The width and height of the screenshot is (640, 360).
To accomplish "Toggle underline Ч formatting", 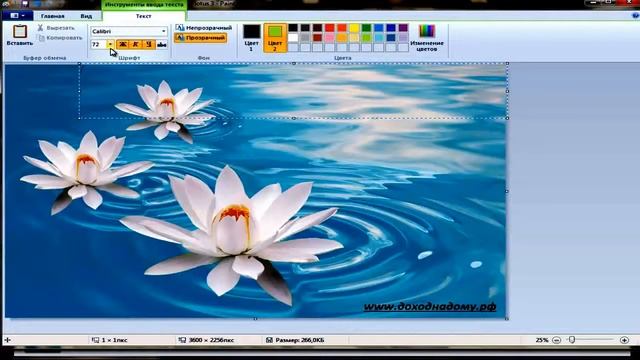I will click(x=149, y=44).
